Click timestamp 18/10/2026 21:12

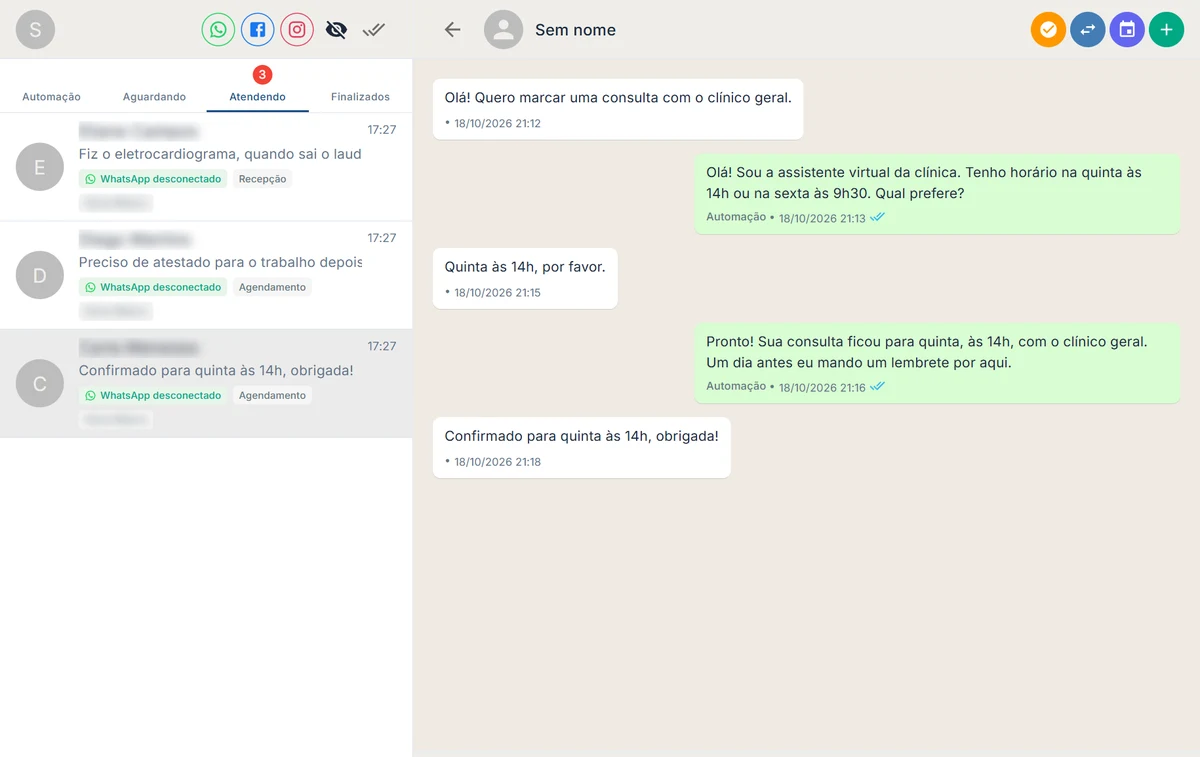click(x=497, y=124)
